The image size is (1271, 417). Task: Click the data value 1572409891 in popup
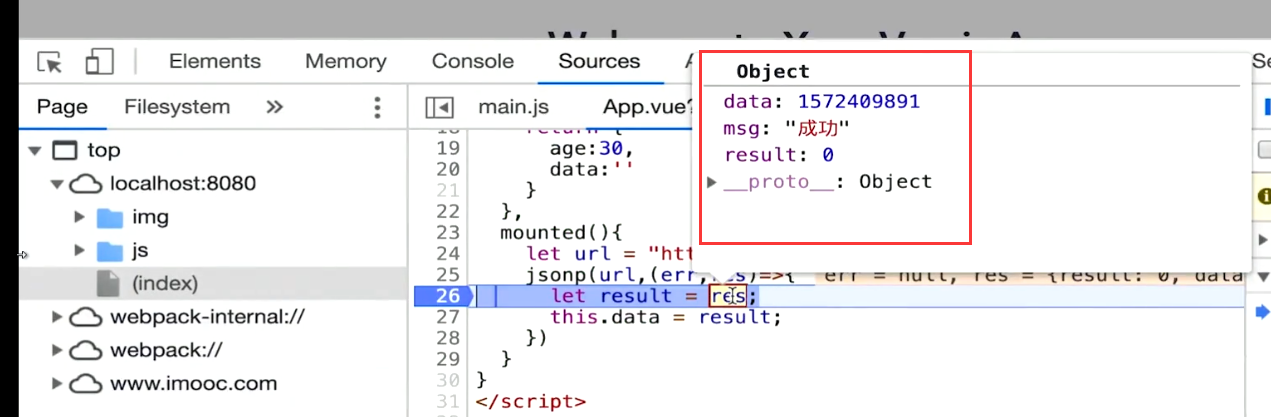pos(858,102)
